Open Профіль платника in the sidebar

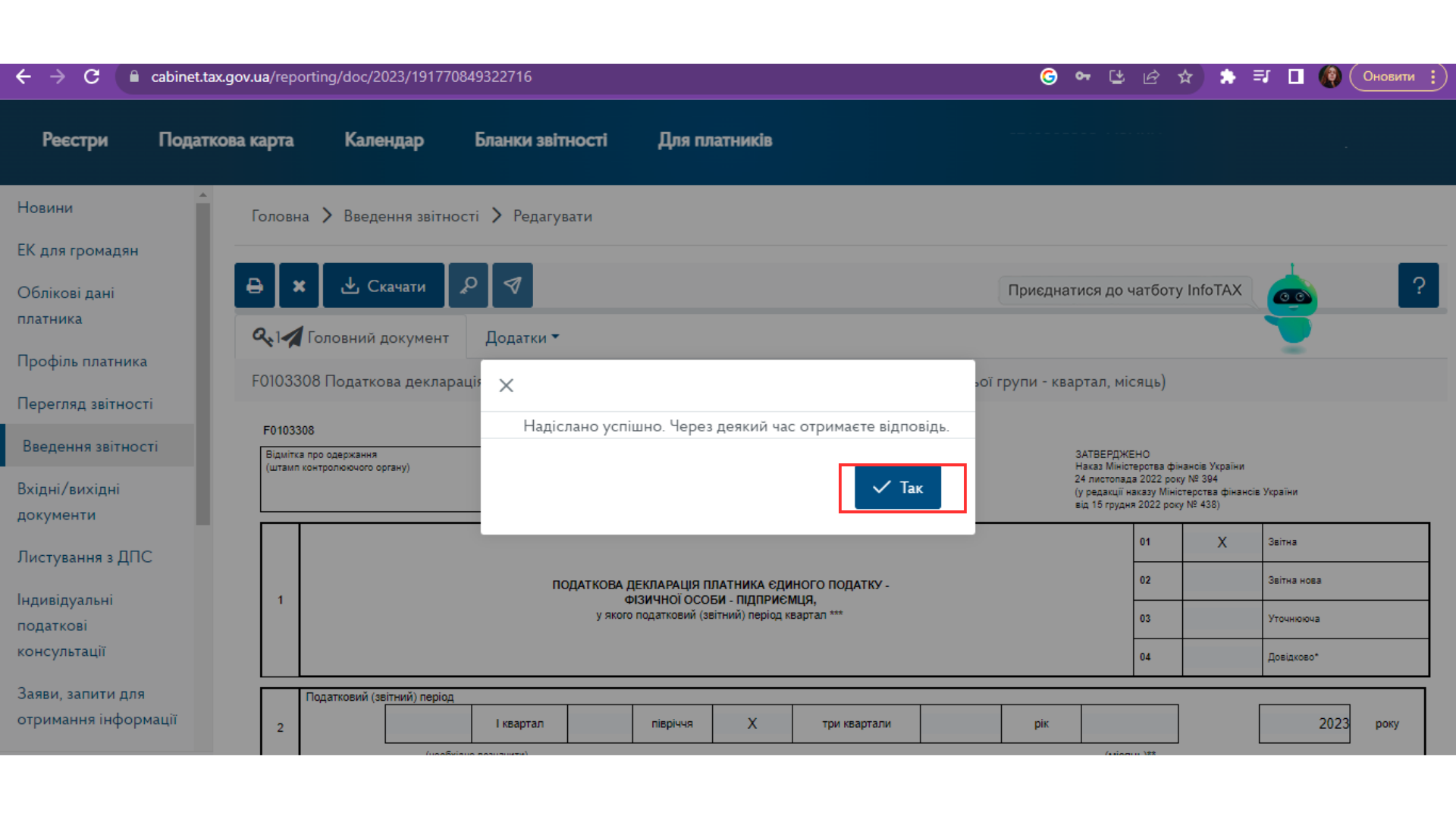pos(82,362)
